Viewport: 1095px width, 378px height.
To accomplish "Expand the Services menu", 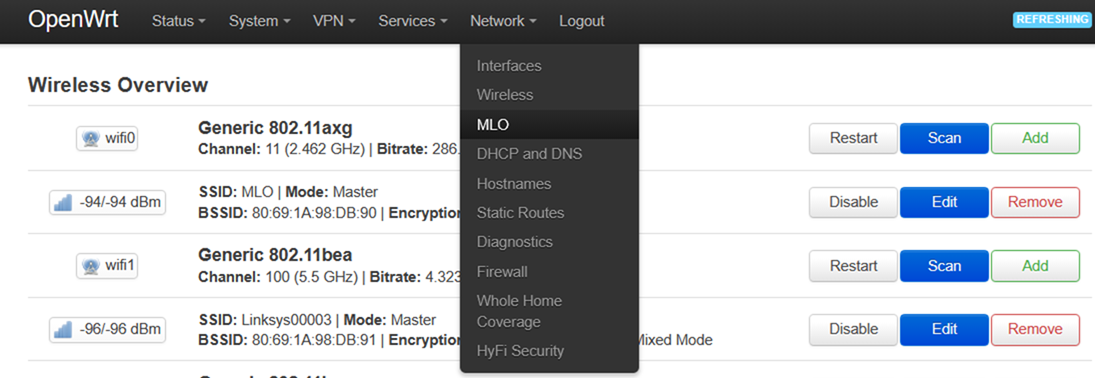I will (x=413, y=21).
